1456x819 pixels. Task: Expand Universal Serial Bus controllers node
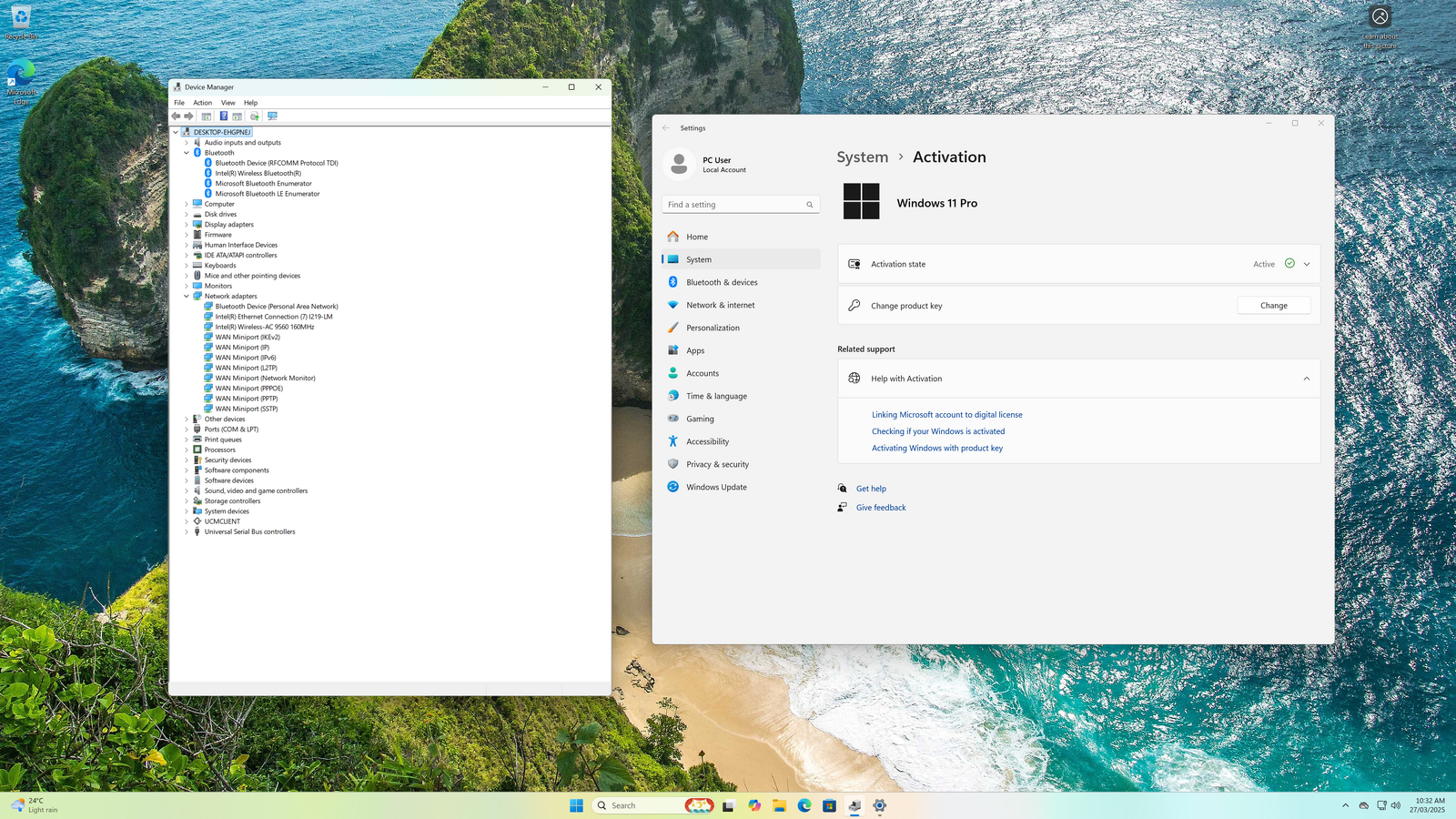pyautogui.click(x=187, y=531)
